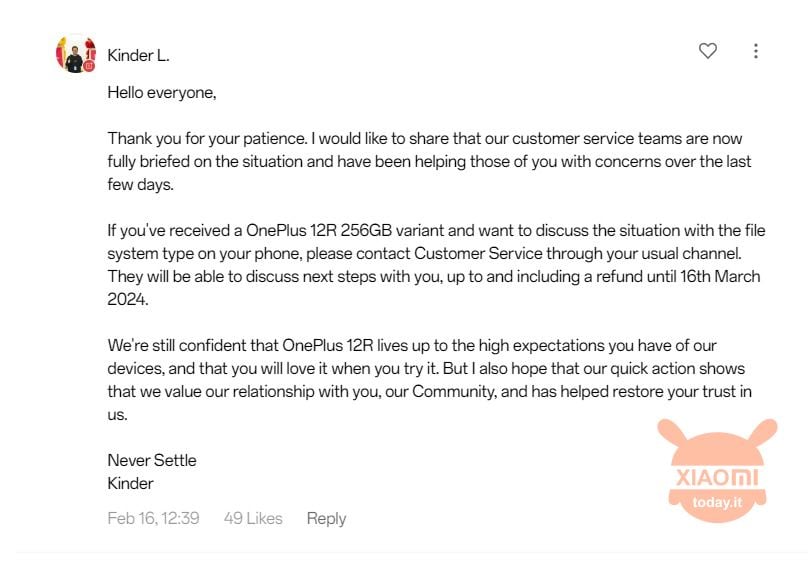View the 49 Likes count
The height and width of the screenshot is (562, 808).
pos(253,518)
